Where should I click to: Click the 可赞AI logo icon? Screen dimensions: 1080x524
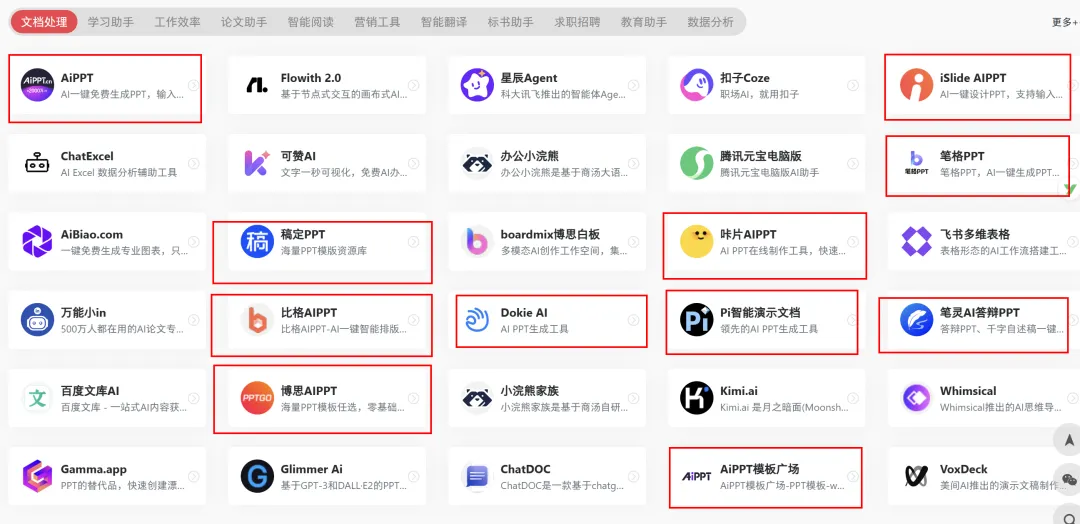258,164
